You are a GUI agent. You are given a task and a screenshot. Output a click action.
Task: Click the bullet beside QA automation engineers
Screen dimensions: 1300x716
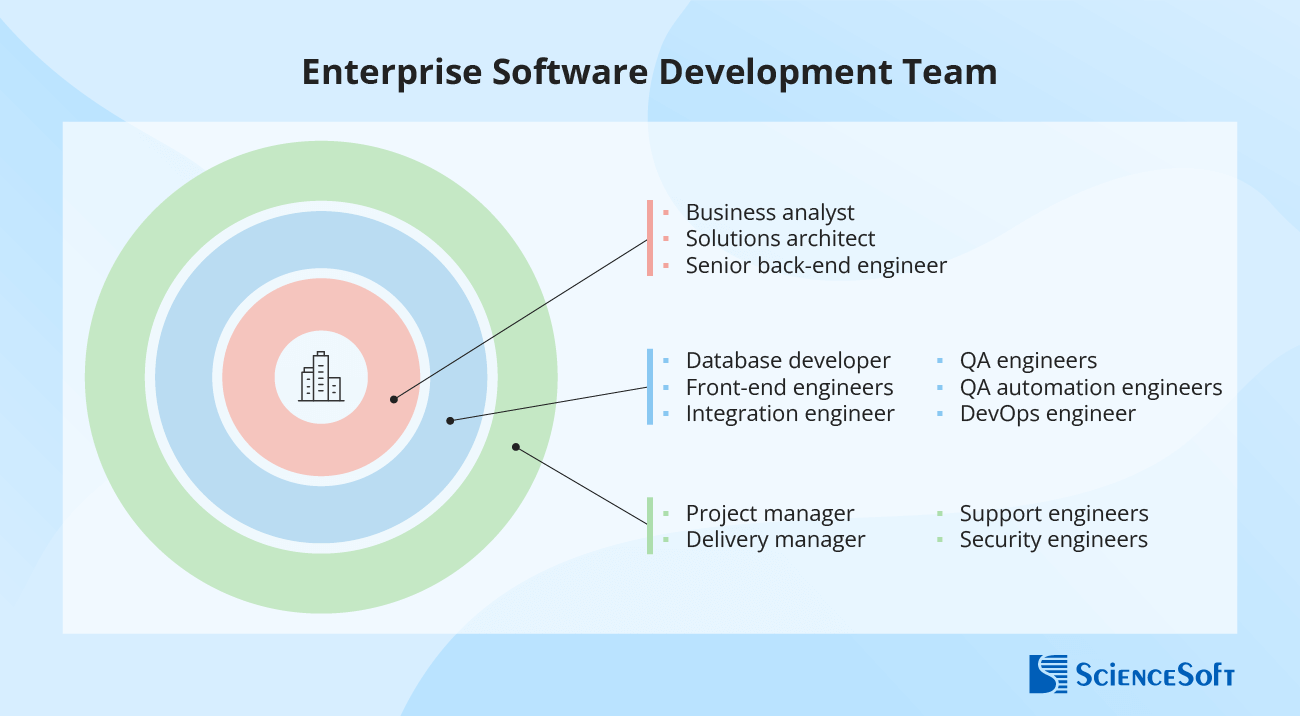[x=941, y=387]
